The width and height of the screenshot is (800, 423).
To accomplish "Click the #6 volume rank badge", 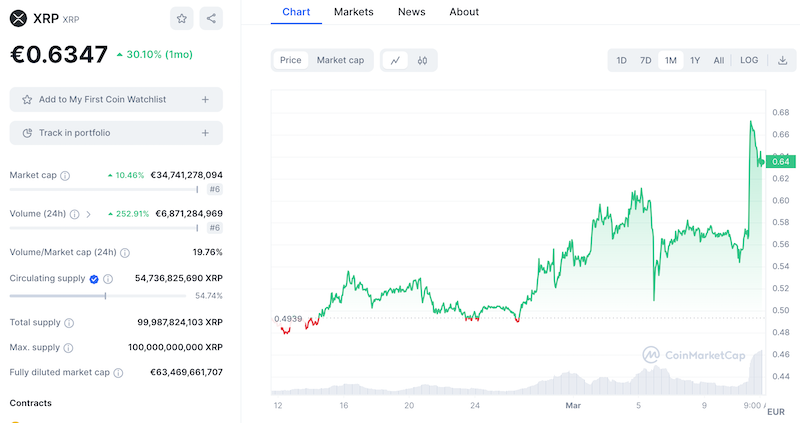I will pyautogui.click(x=215, y=228).
